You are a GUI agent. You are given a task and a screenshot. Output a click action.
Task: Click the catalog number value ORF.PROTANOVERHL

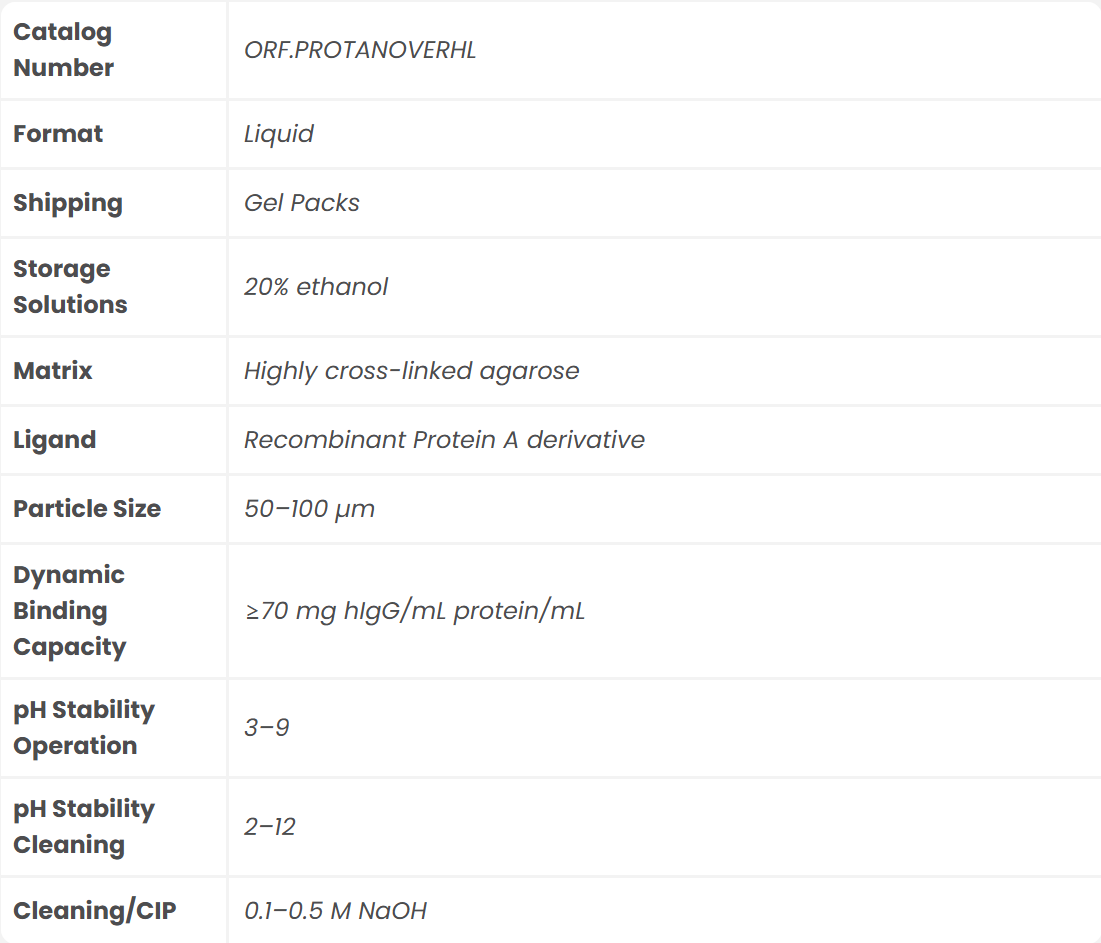click(360, 50)
